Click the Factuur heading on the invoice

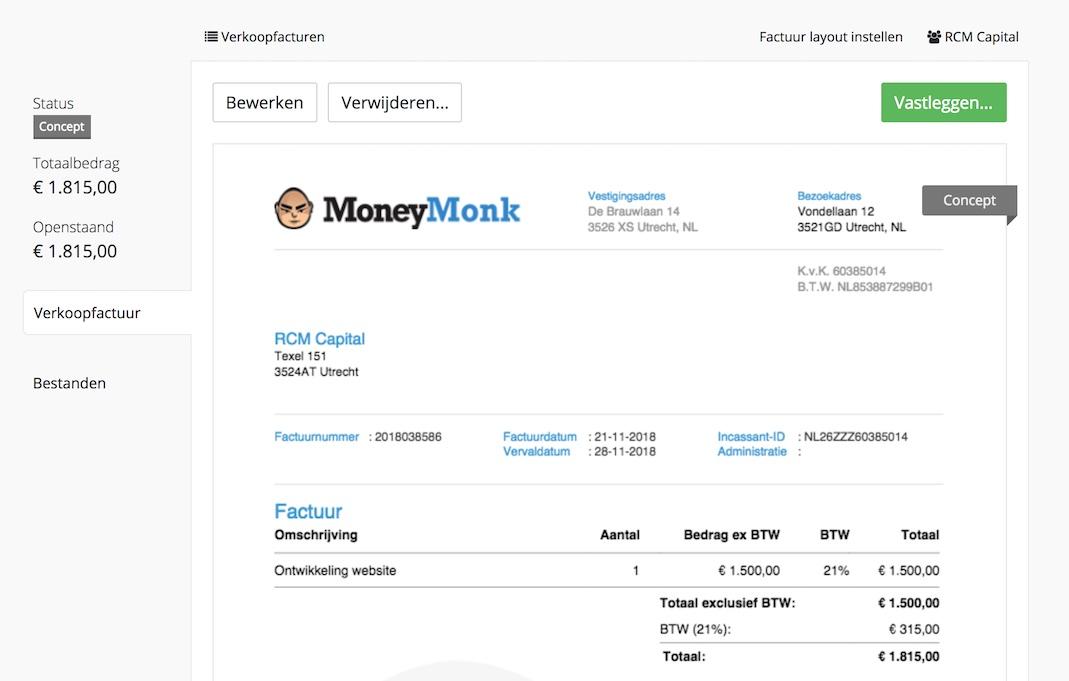308,511
